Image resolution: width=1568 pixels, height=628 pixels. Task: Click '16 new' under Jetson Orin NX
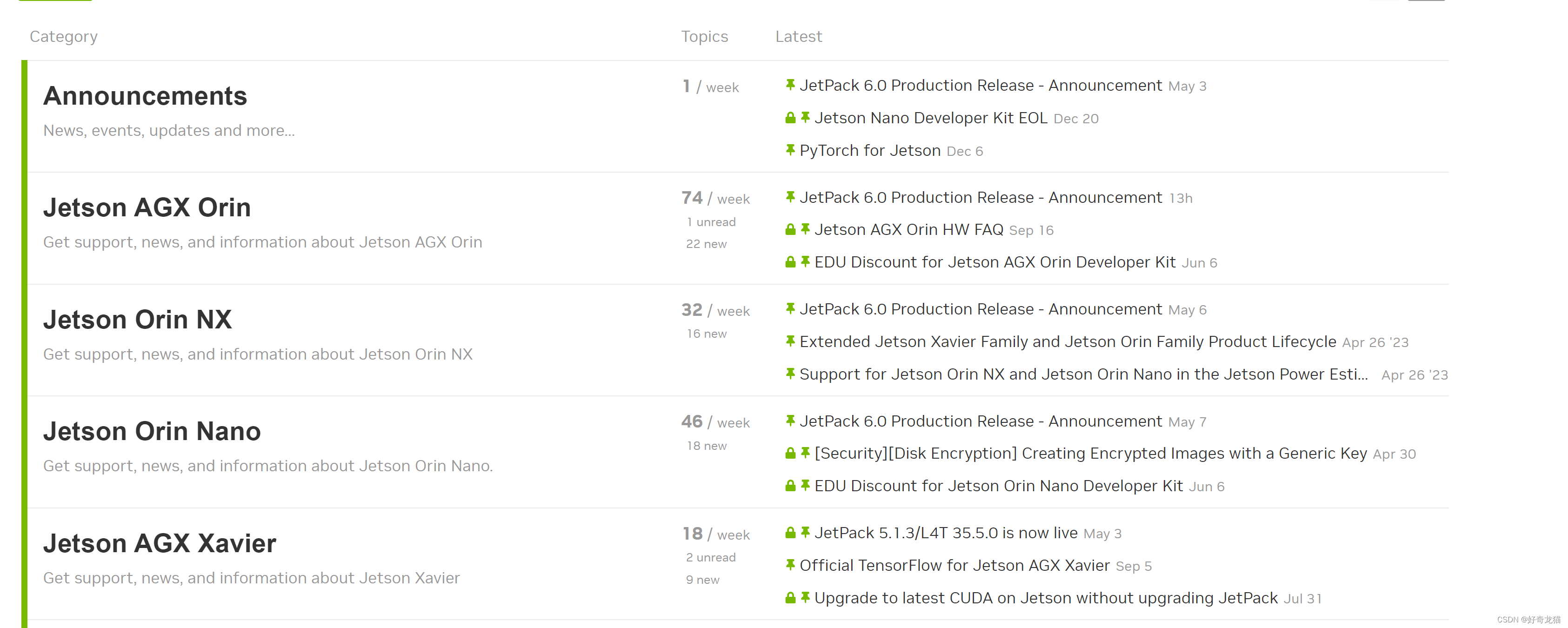(707, 334)
